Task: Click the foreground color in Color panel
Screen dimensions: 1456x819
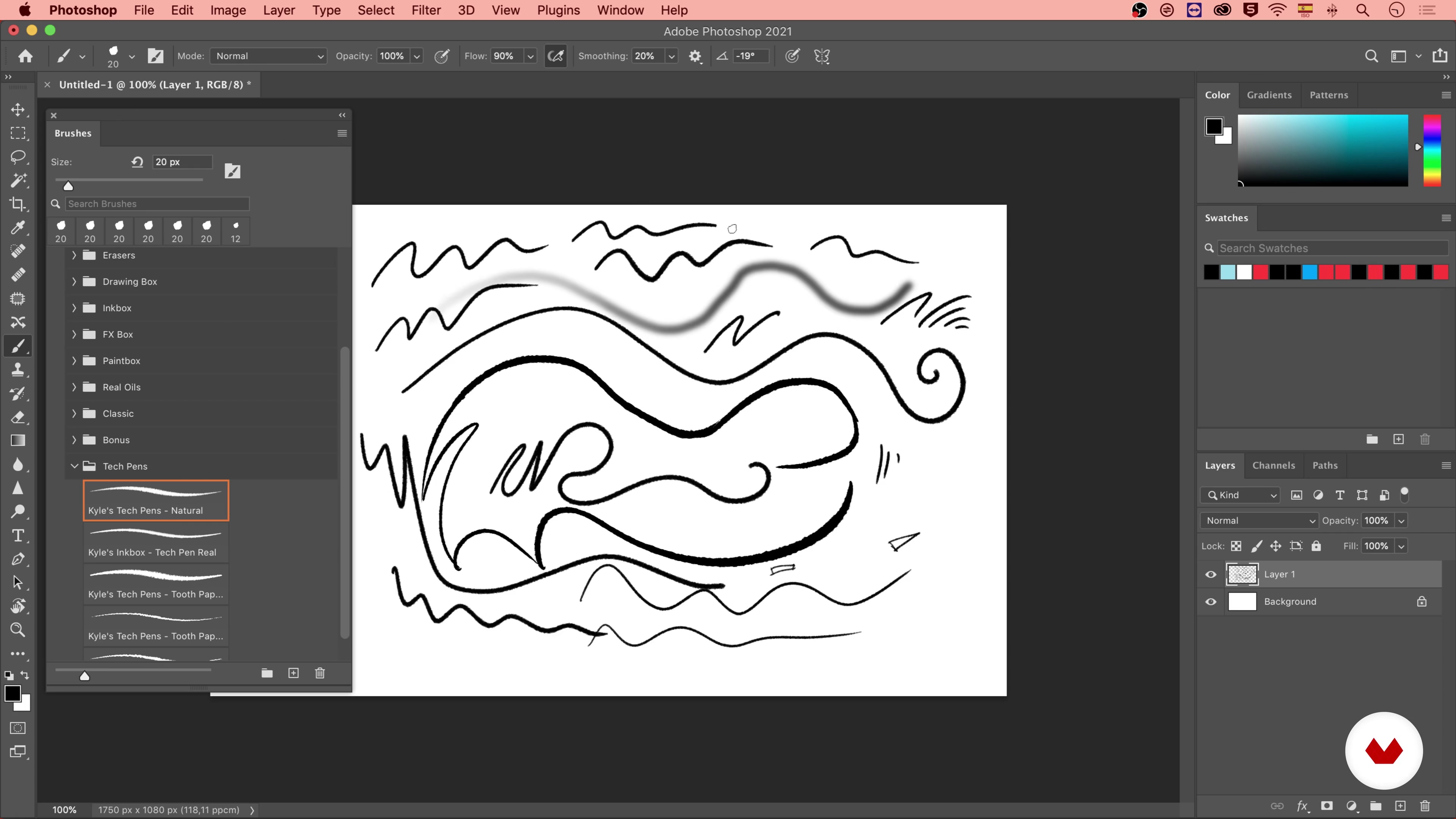Action: click(x=1213, y=126)
